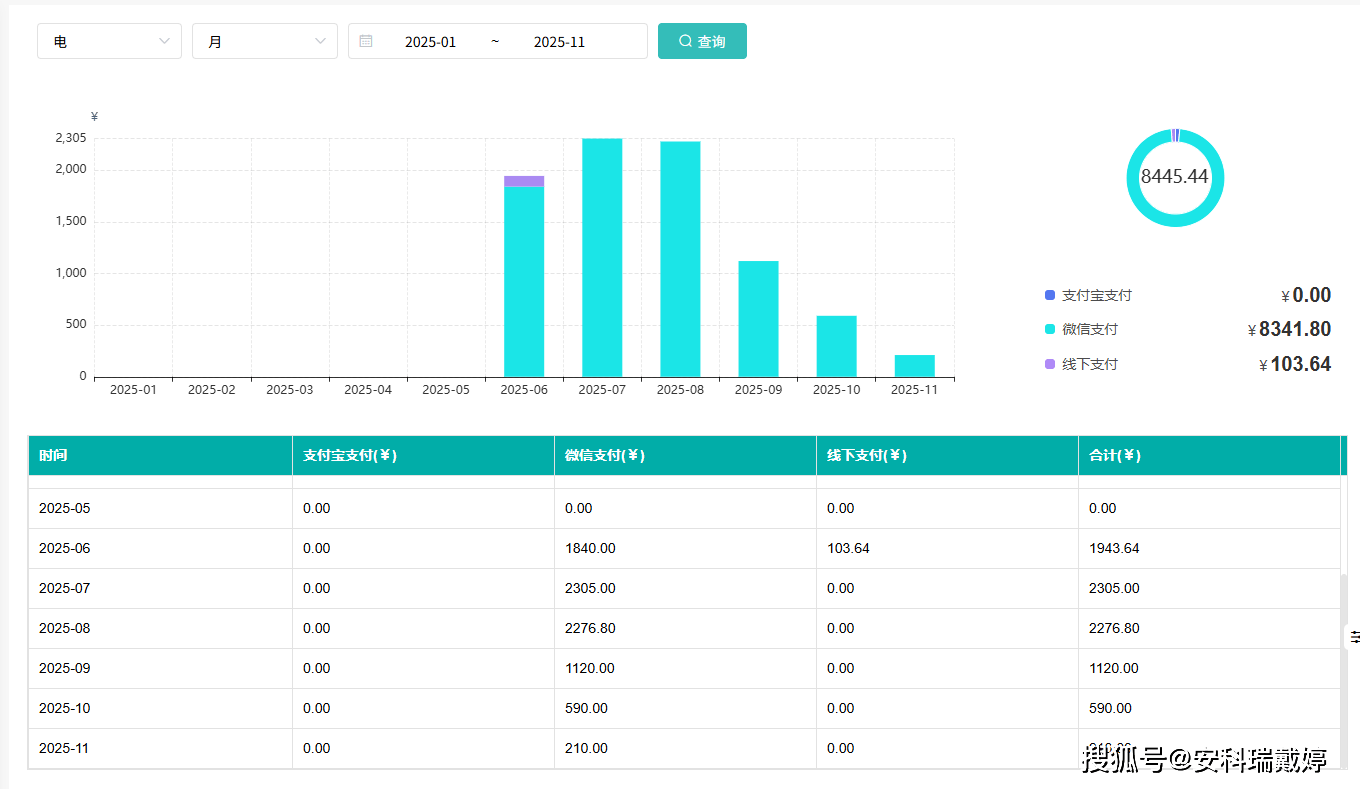The height and width of the screenshot is (789, 1360).
Task: Click the 2025-06 x-axis label
Action: point(524,389)
